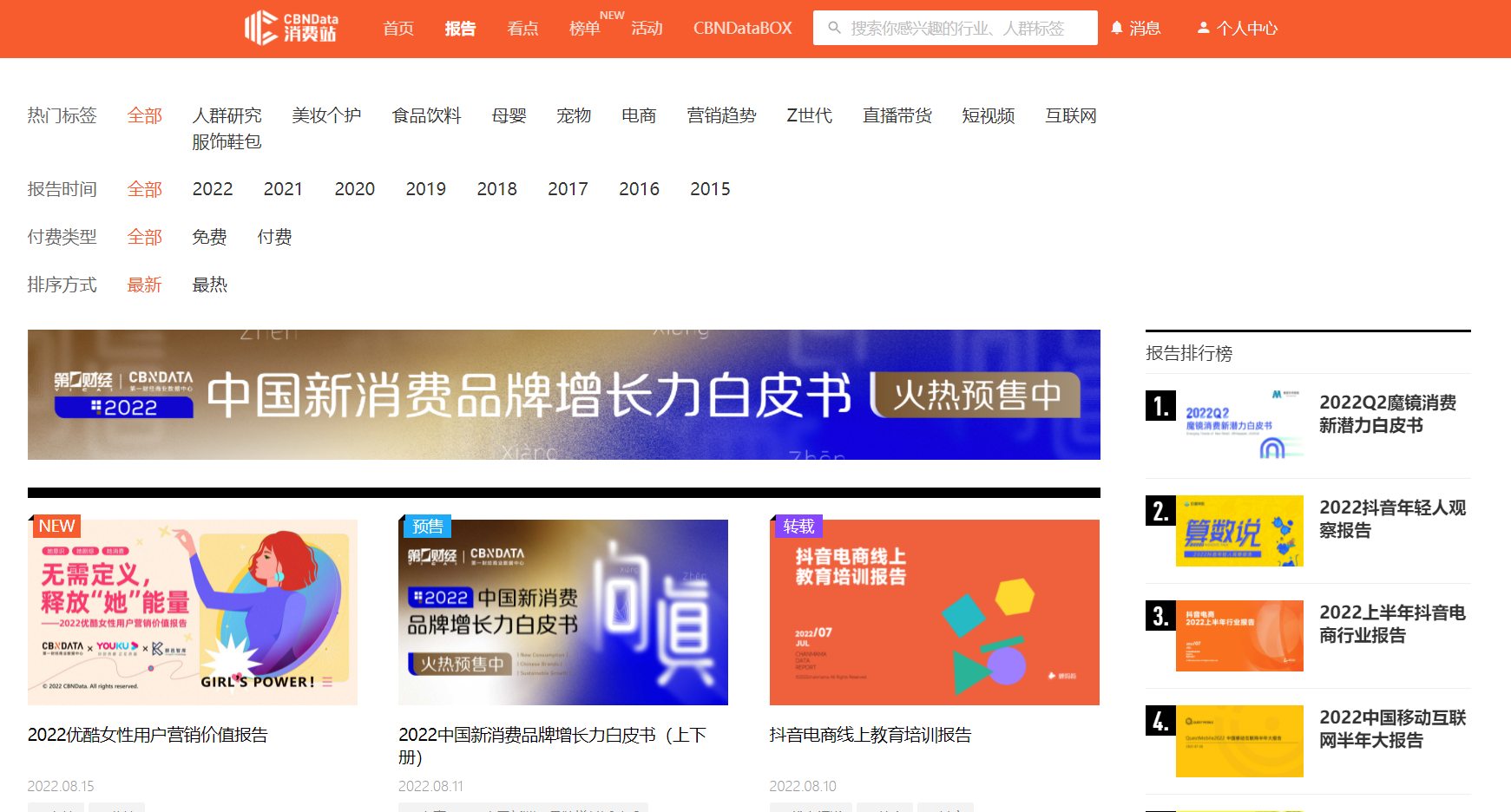Screen dimensions: 1511x812
Task: Filter by tag Z世代
Action: pyautogui.click(x=810, y=115)
